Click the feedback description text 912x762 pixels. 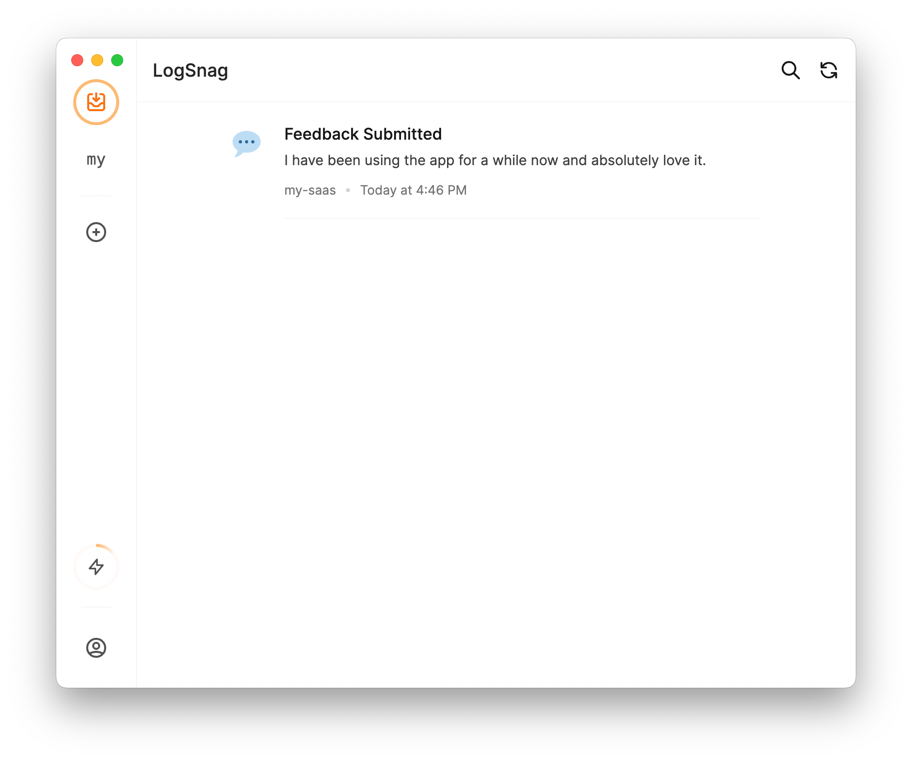click(495, 160)
